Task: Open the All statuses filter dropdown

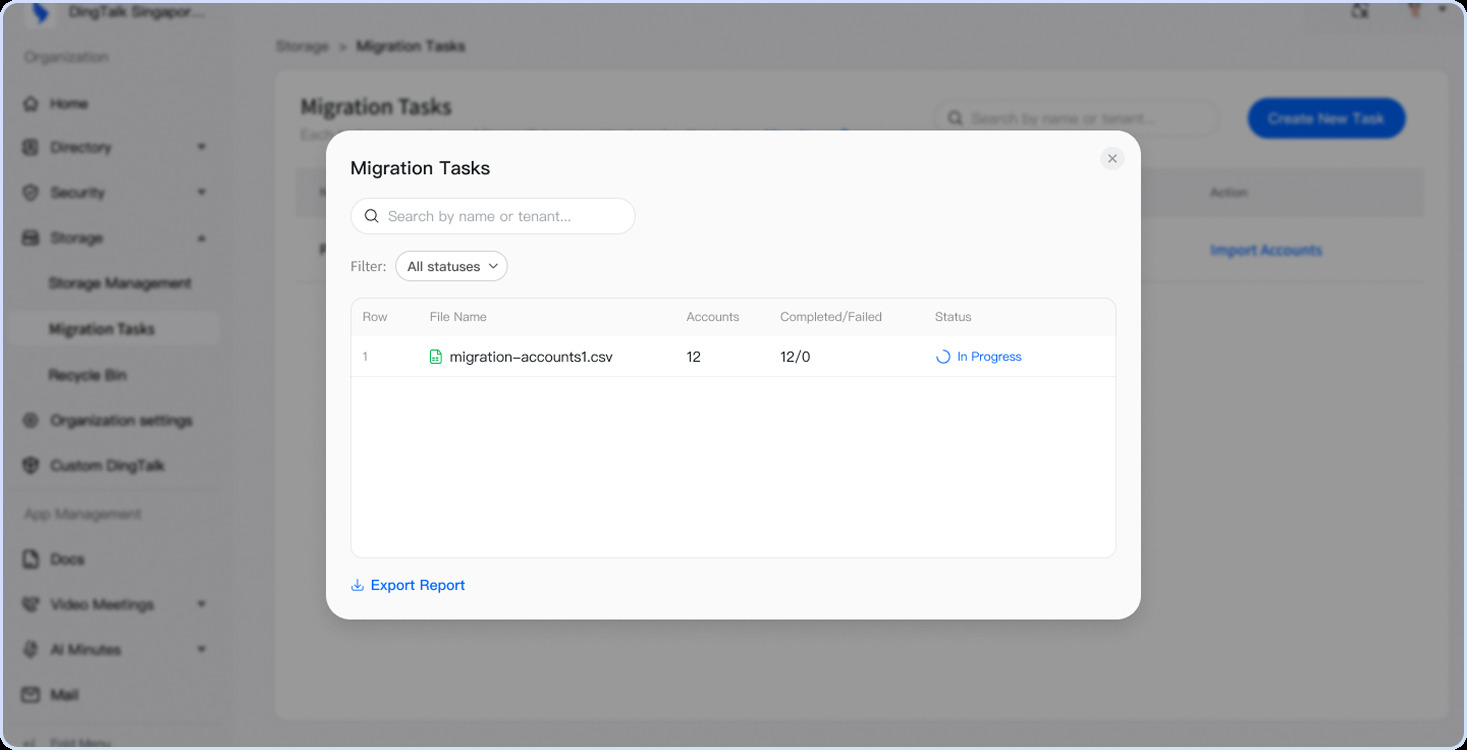Action: point(452,267)
